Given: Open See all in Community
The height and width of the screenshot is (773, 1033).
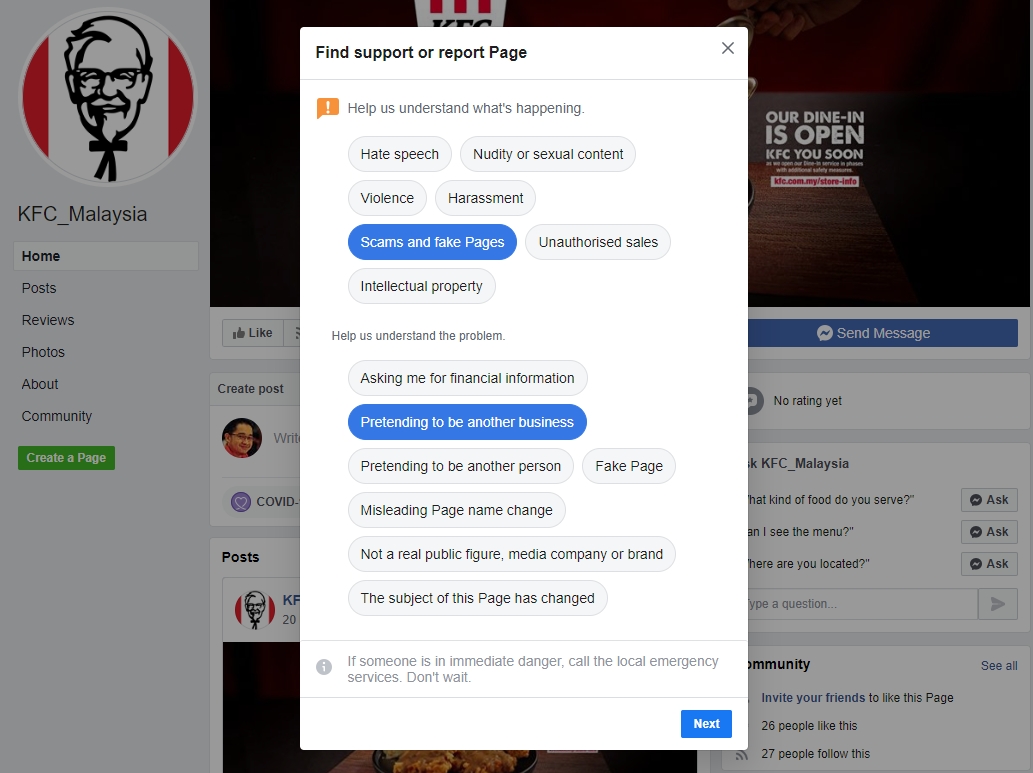Looking at the screenshot, I should (998, 666).
